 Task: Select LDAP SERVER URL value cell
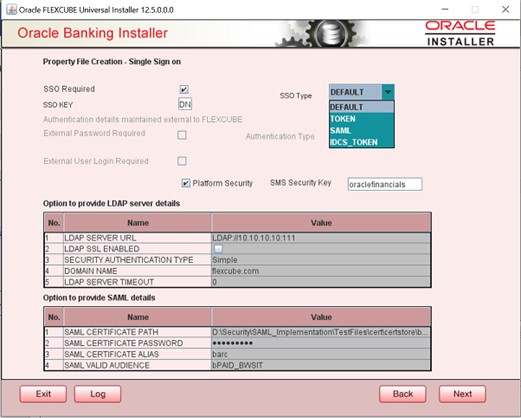(321, 238)
